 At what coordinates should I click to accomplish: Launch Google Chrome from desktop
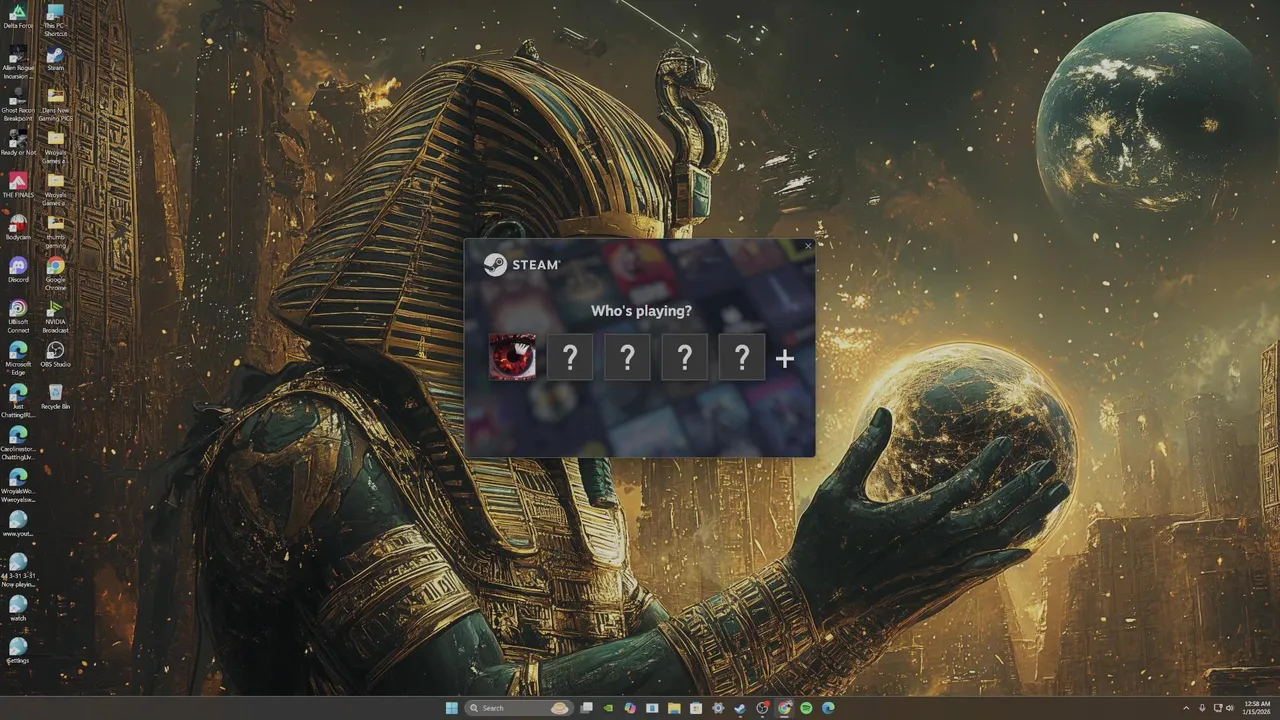point(56,273)
